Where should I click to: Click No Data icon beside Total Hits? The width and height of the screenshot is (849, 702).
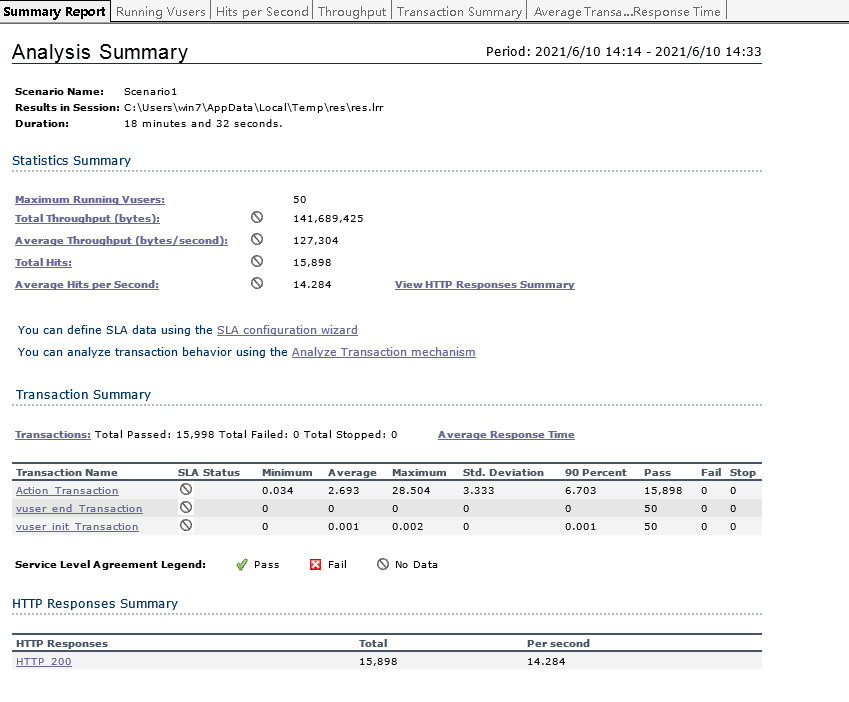(257, 261)
